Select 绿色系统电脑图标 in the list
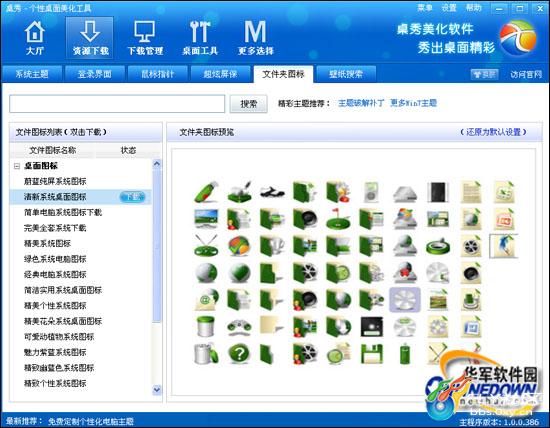 click(x=55, y=259)
